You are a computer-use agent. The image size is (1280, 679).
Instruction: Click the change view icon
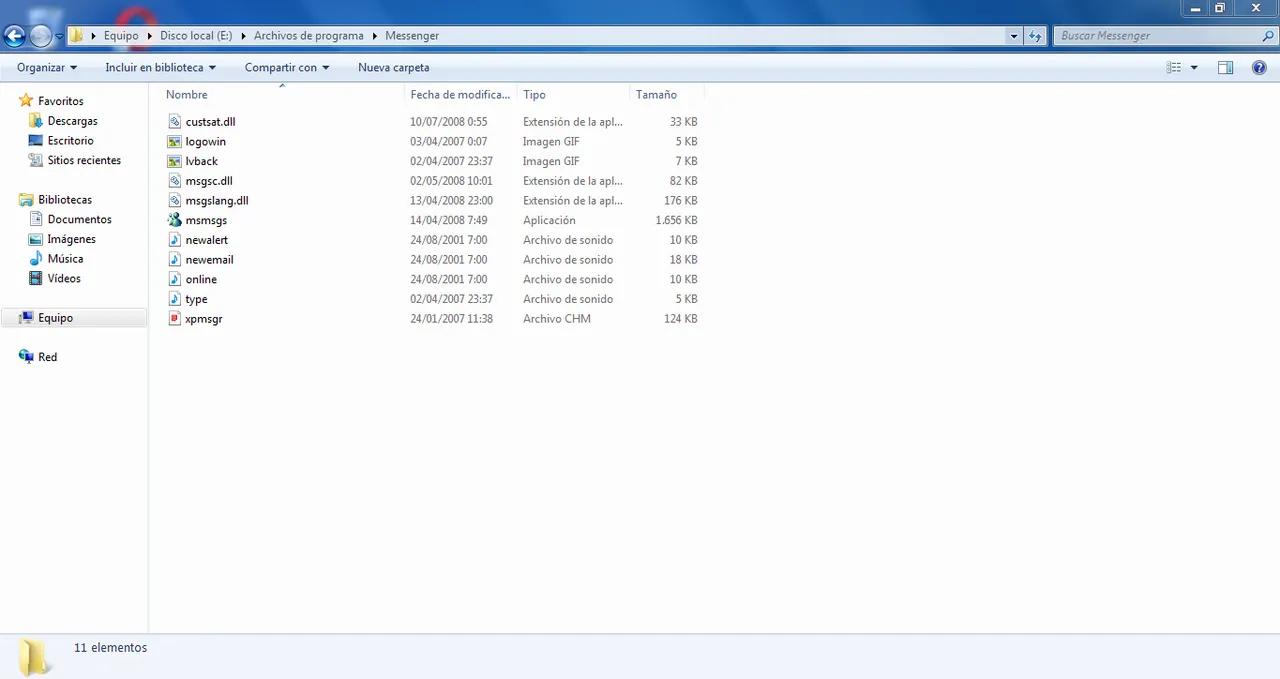point(1174,67)
